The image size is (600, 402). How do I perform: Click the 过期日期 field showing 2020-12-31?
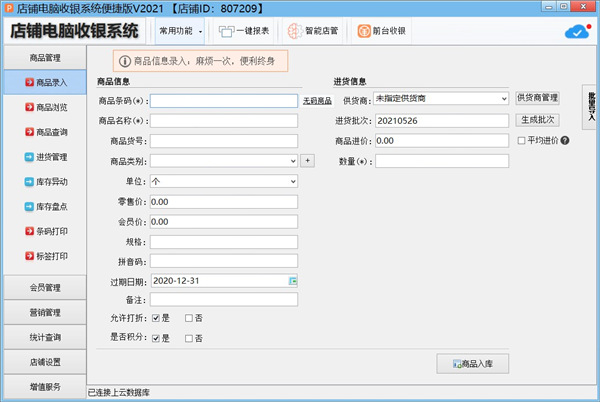[x=224, y=281]
